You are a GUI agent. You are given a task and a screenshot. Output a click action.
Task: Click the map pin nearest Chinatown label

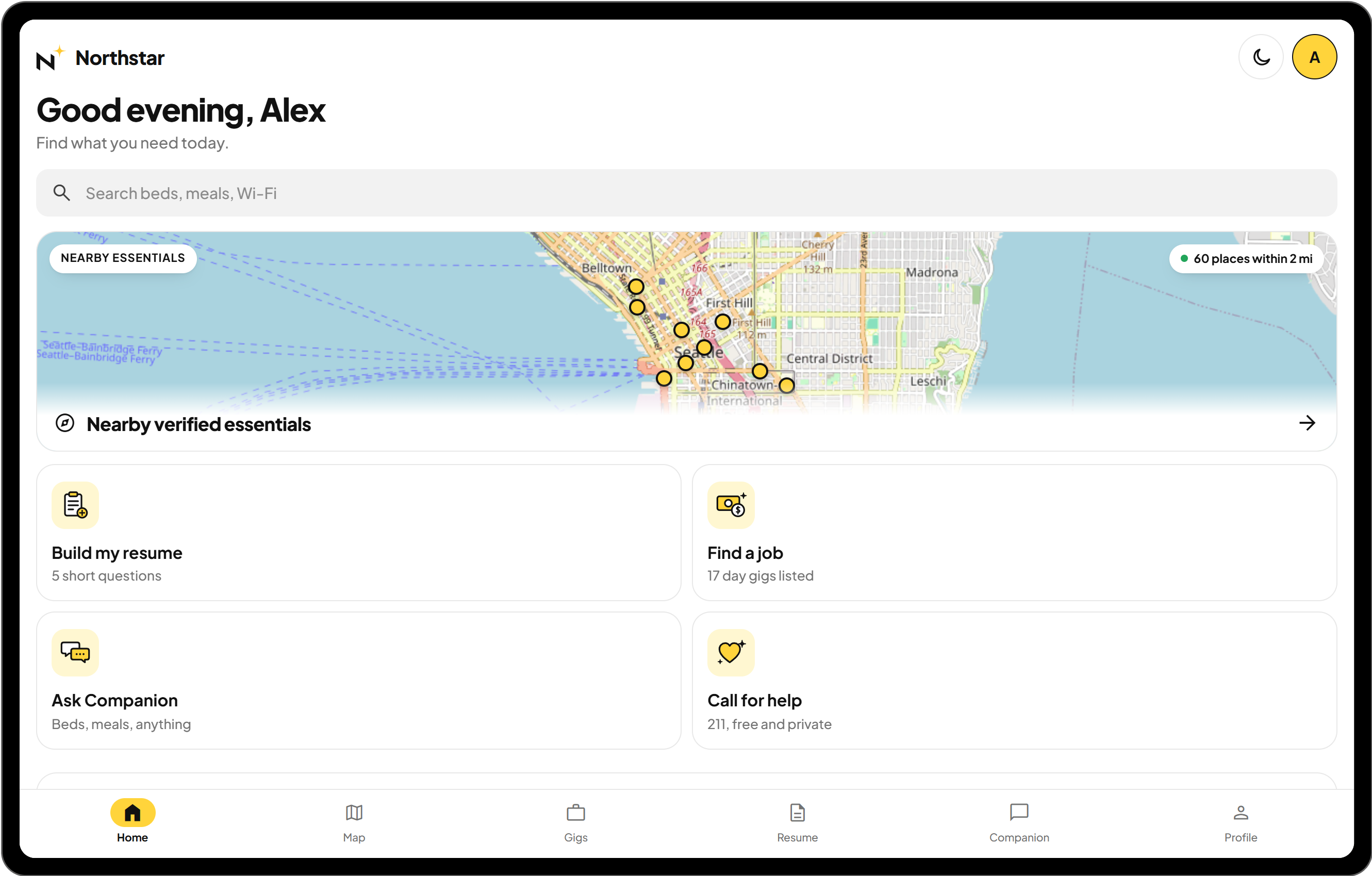click(x=786, y=385)
